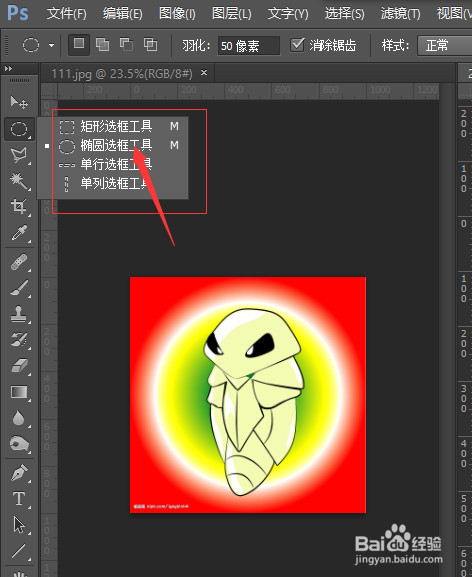Select the Blur tool
472x577 pixels.
tap(19, 418)
